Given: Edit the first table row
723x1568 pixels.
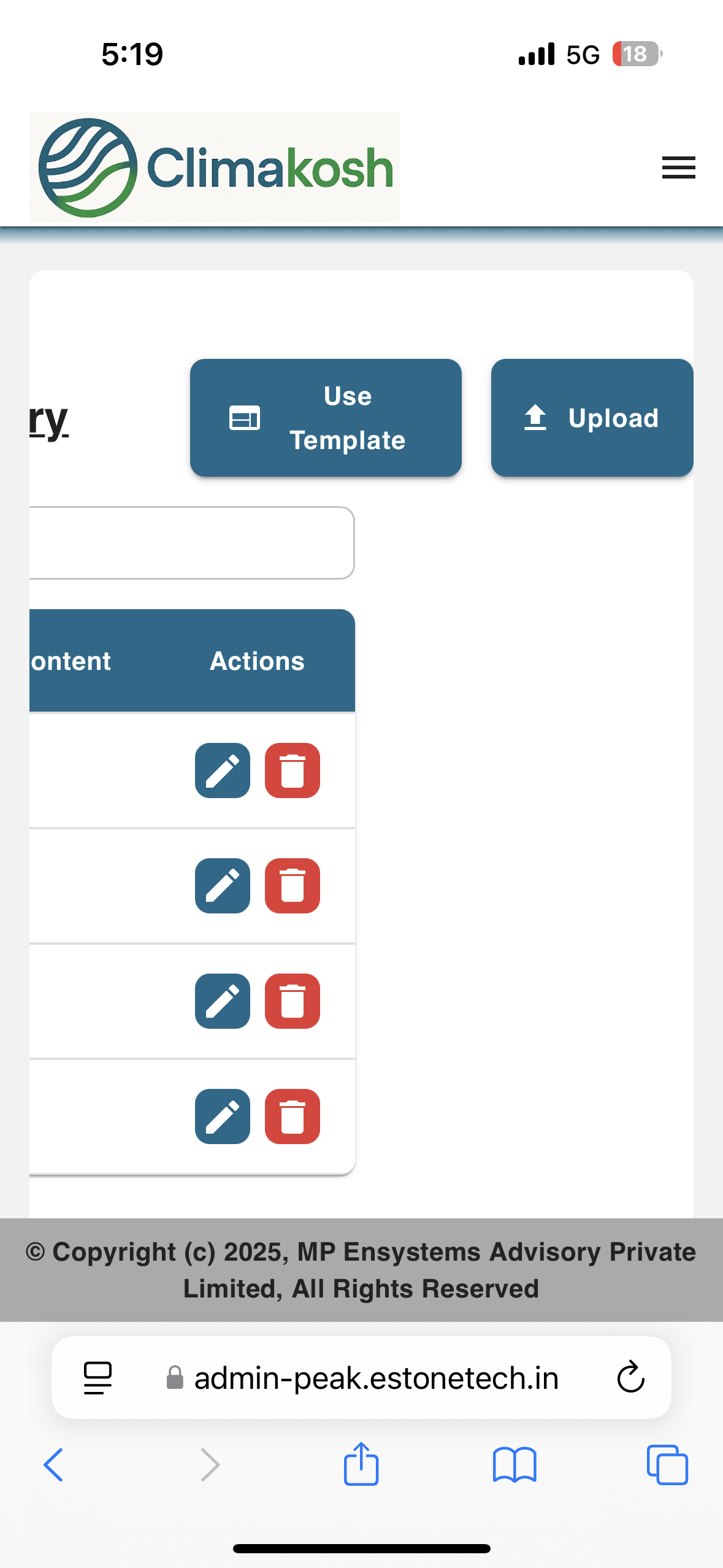Looking at the screenshot, I should (x=223, y=771).
